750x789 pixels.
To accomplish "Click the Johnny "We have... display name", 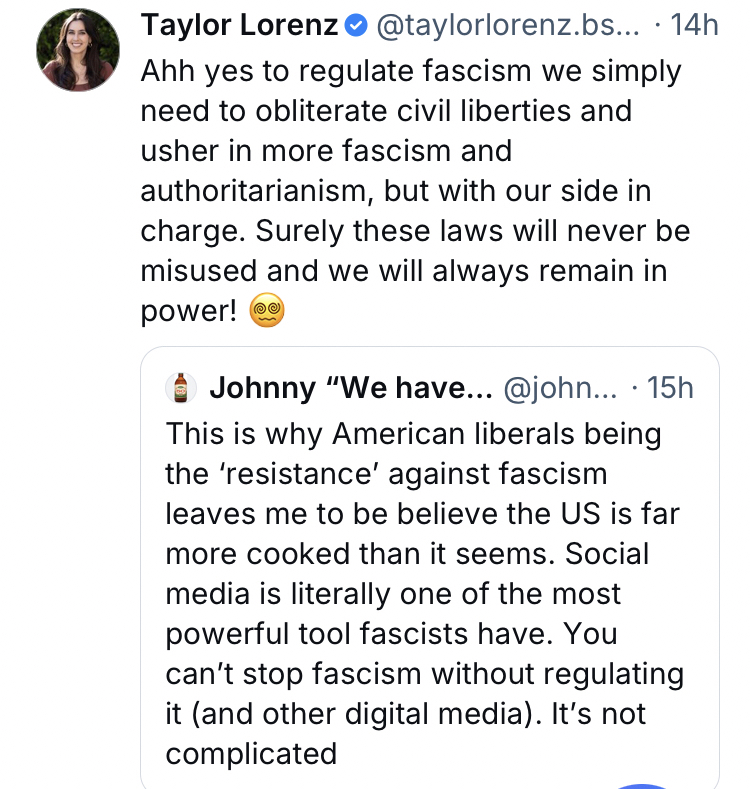I will pyautogui.click(x=352, y=388).
